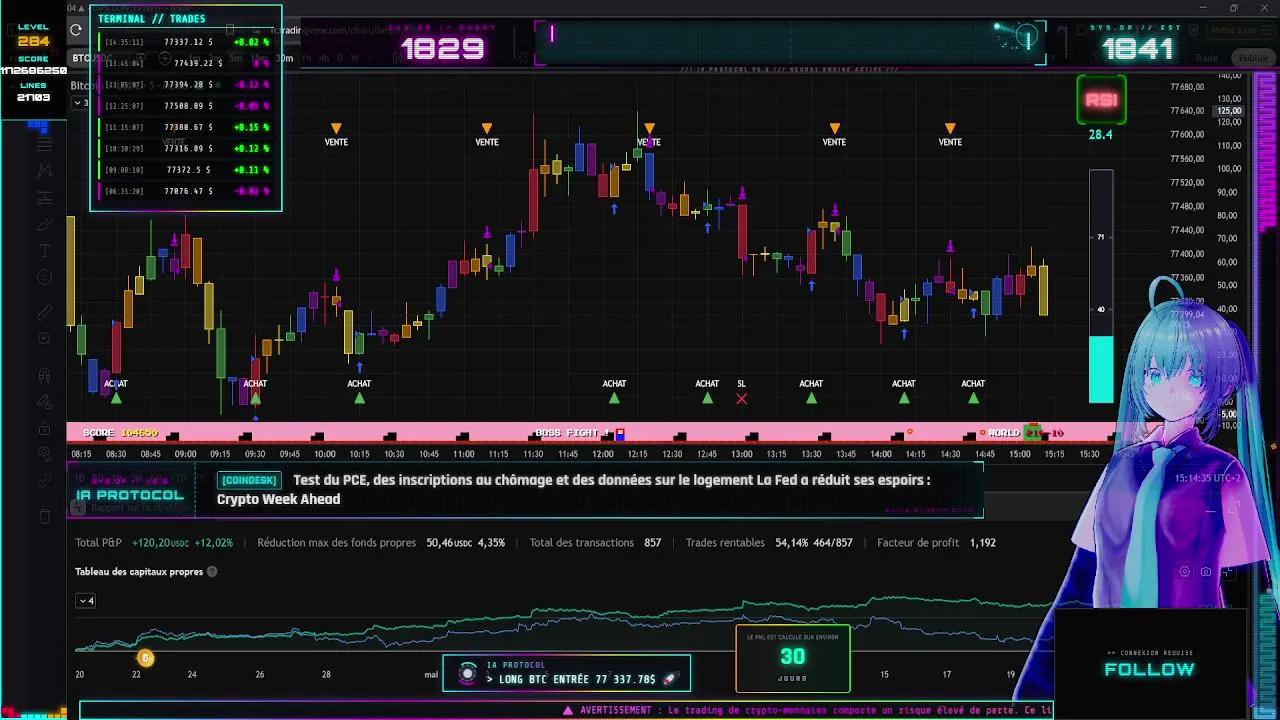Click the COINDESK news headline text

574,489
